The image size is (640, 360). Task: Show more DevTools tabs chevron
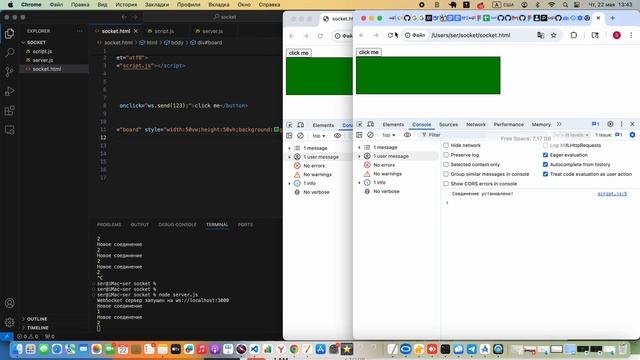coord(559,124)
